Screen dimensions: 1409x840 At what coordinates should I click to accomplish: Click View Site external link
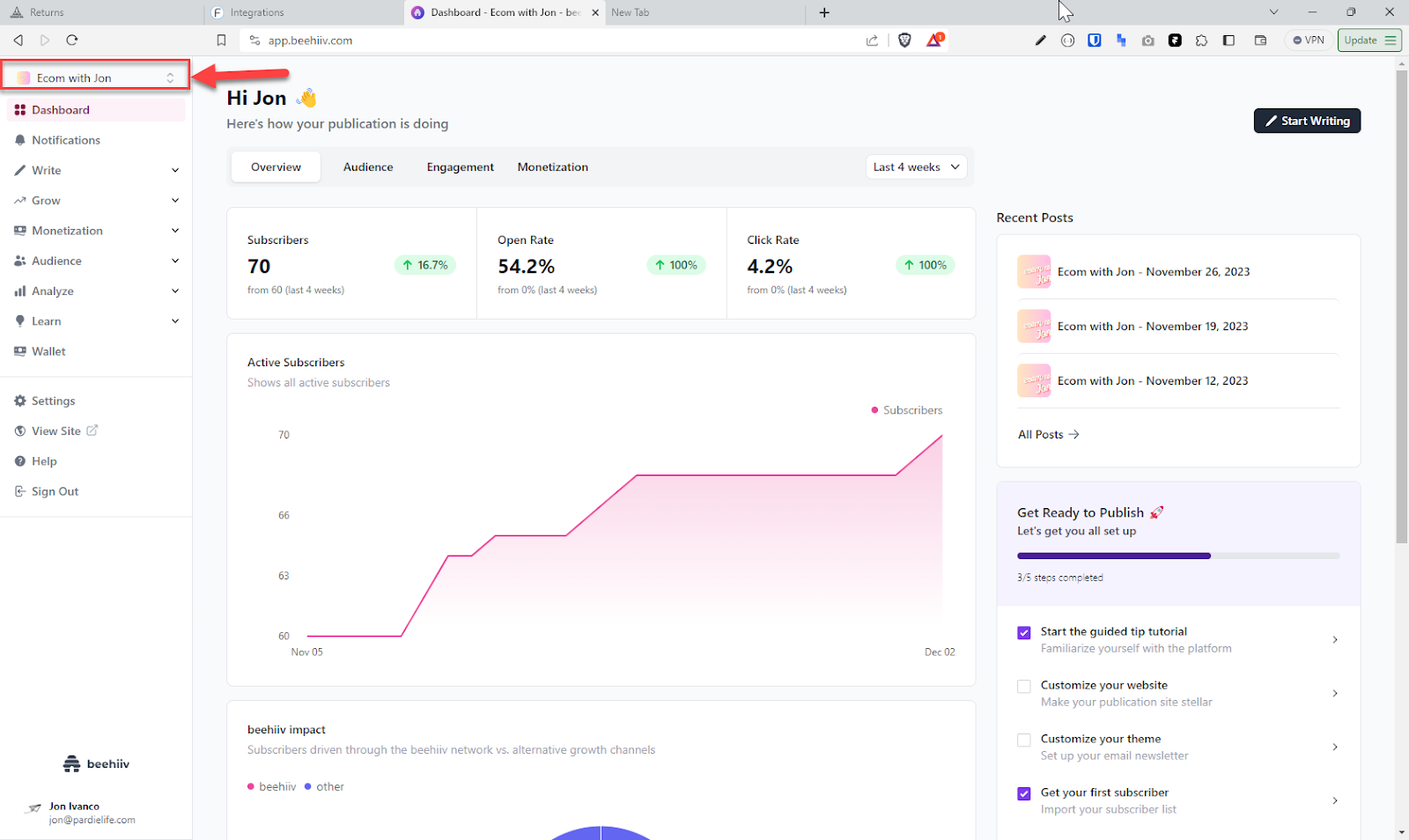(96, 431)
